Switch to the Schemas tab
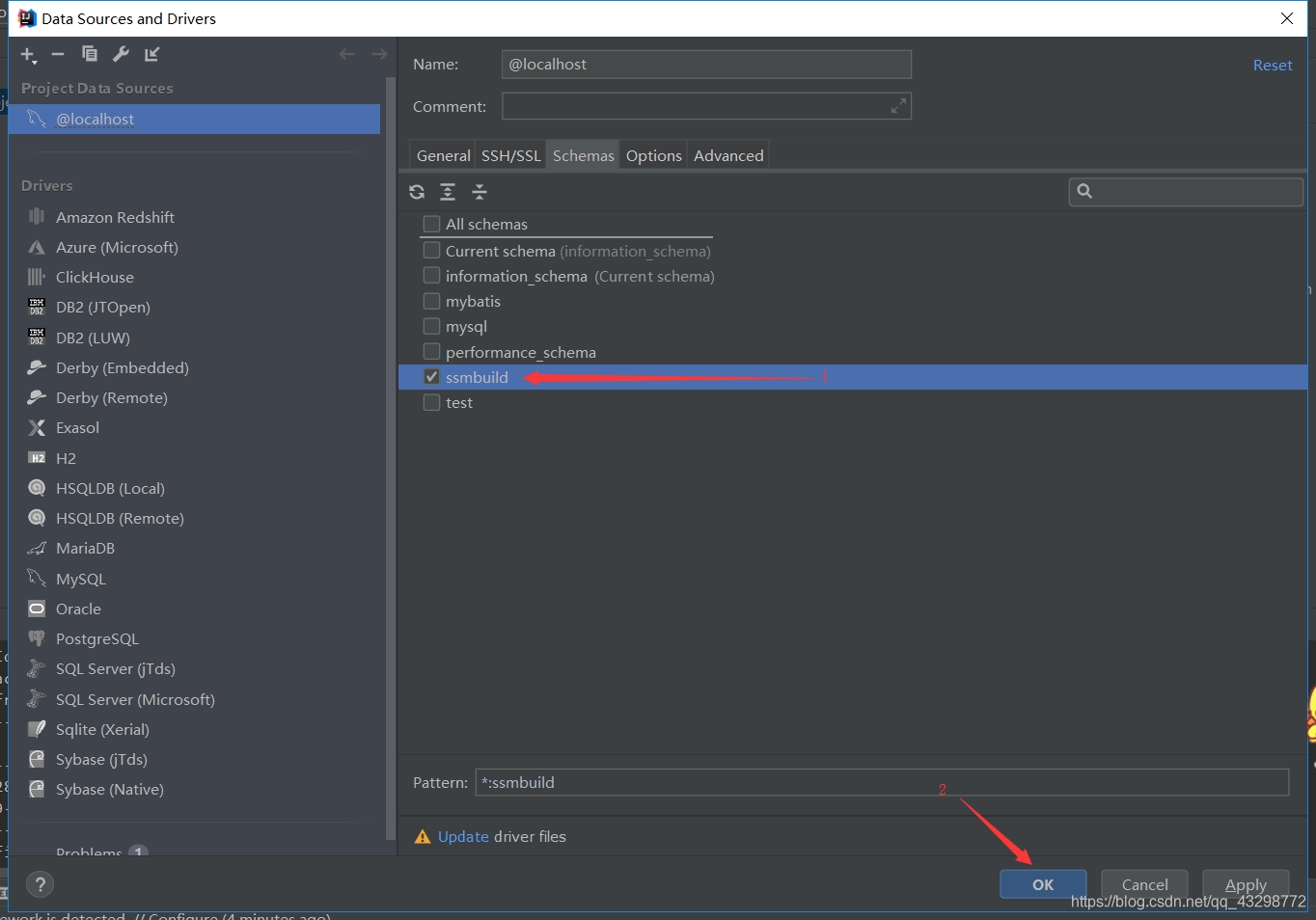This screenshot has height=920, width=1316. pyautogui.click(x=583, y=155)
